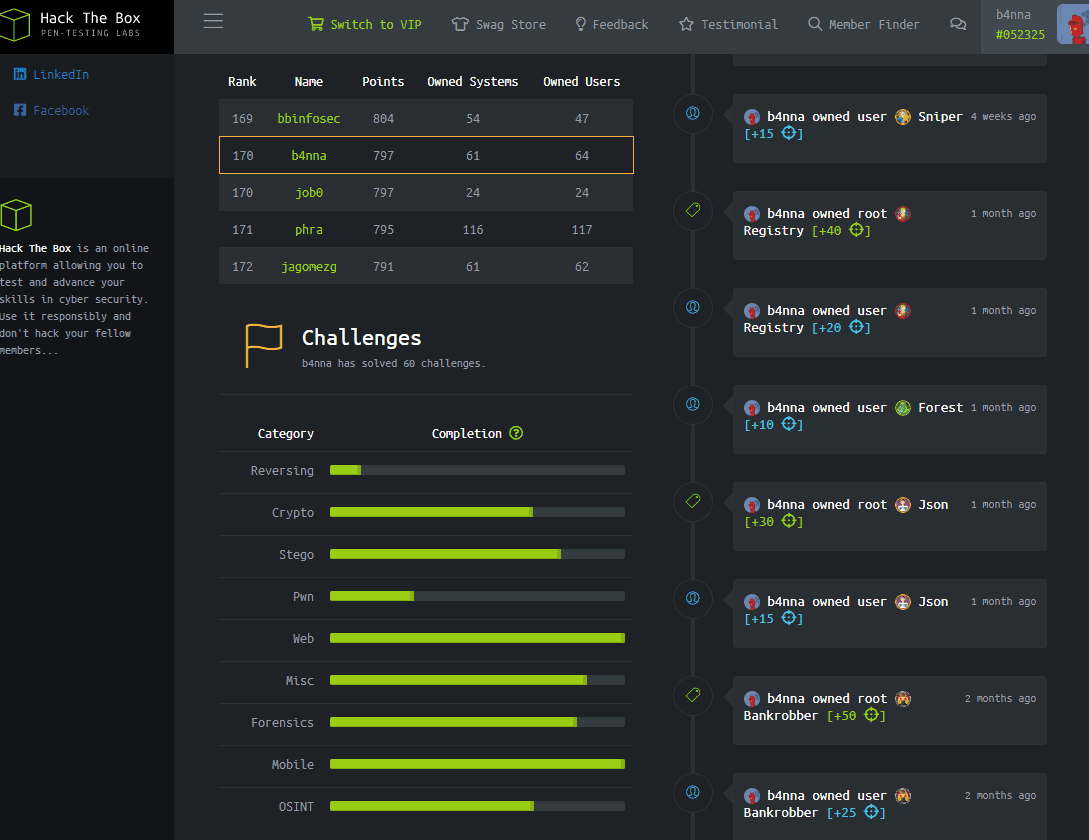Click the magnifier Member Finder icon
The image size is (1089, 840).
pyautogui.click(x=815, y=24)
